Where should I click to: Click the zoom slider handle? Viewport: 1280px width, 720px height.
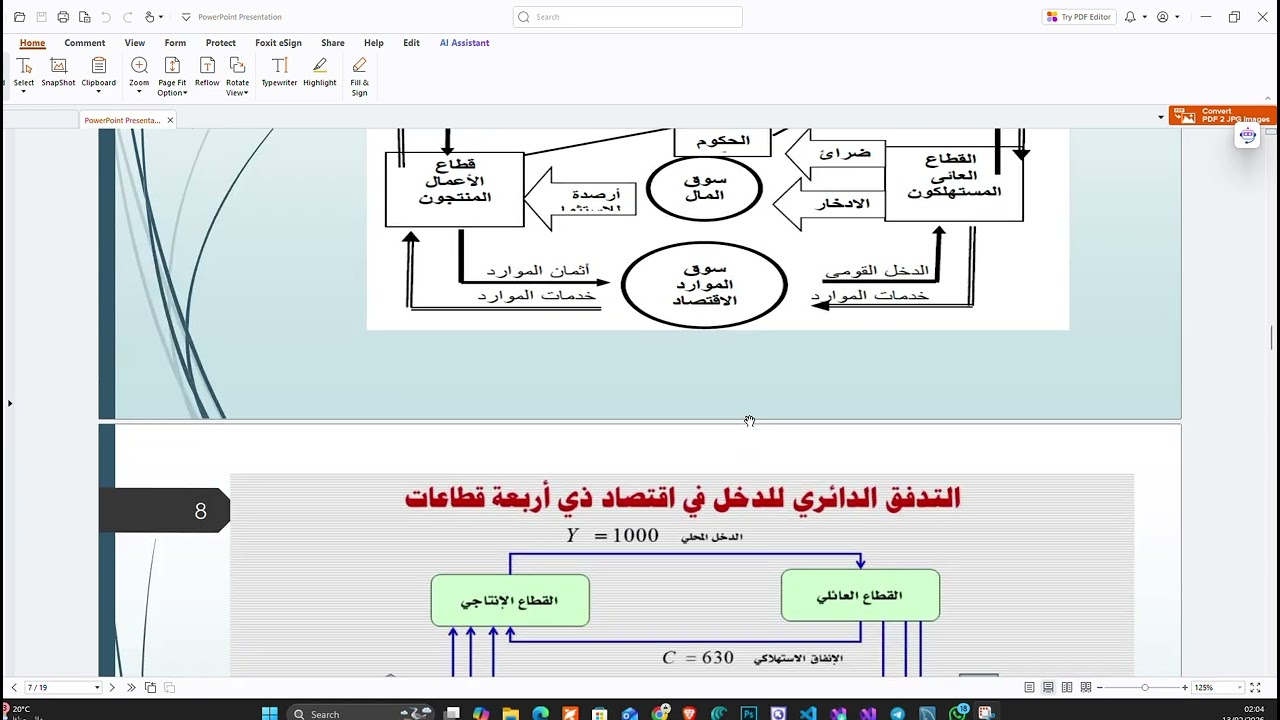(x=1145, y=687)
